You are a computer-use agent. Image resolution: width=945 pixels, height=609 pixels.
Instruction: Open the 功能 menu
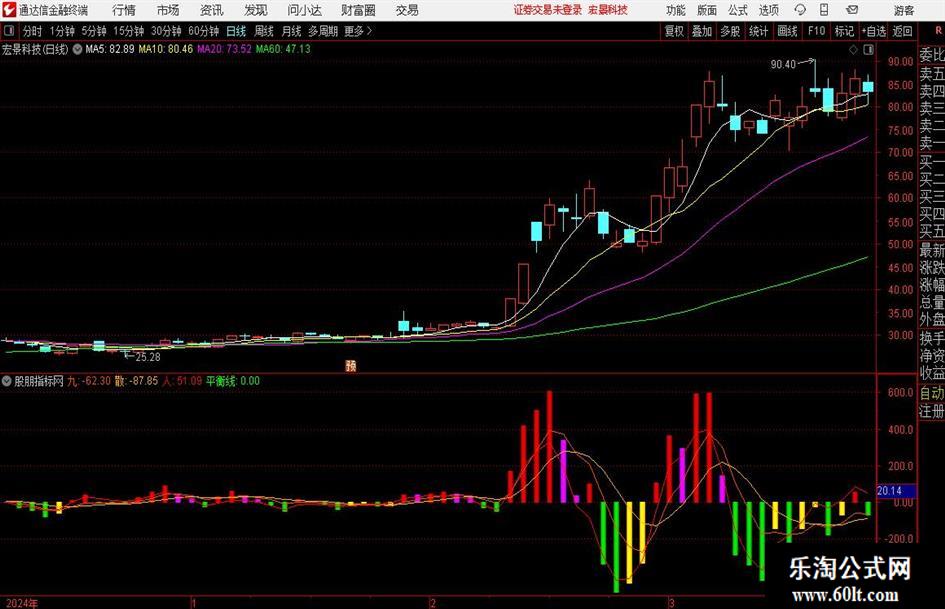click(676, 10)
